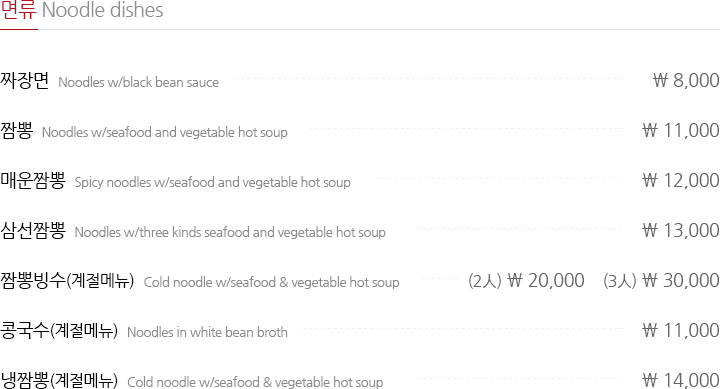Click the (3人) ₩ 30,000 price

coord(661,281)
